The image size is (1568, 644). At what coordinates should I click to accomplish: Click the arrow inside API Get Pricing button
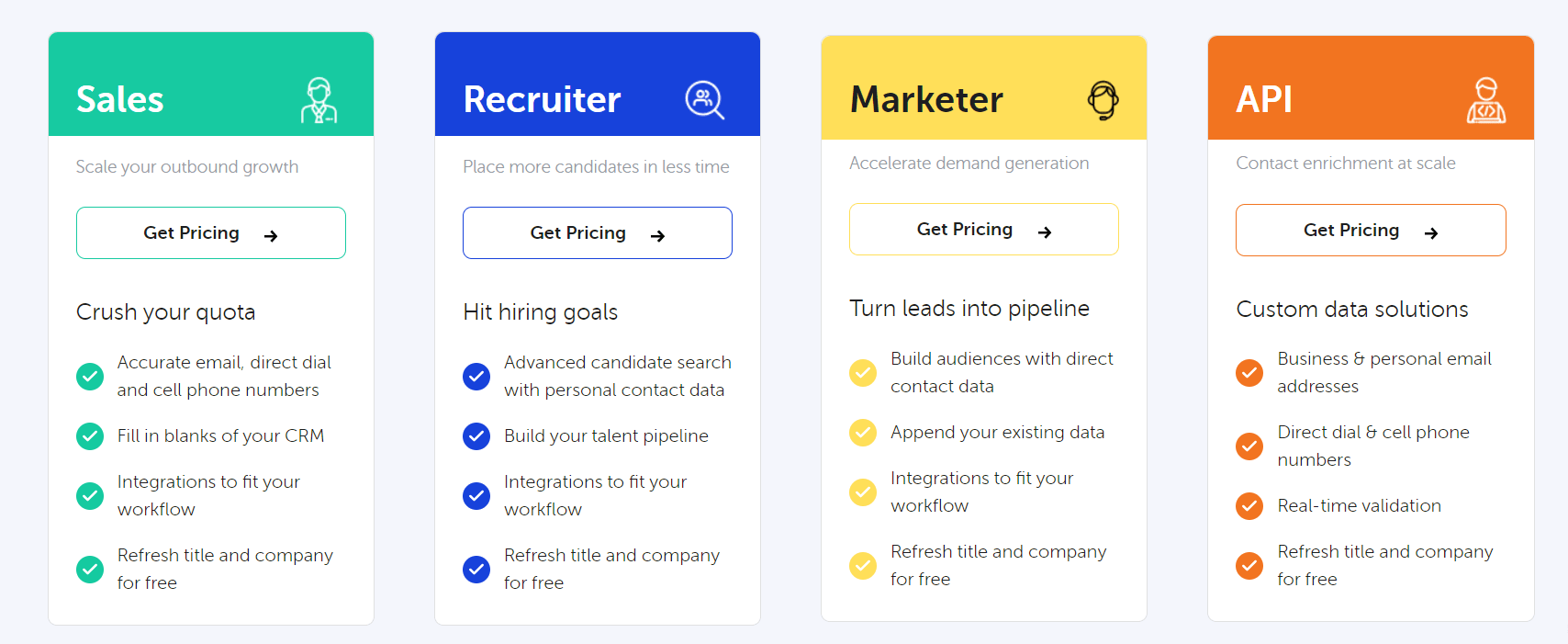(x=1432, y=232)
